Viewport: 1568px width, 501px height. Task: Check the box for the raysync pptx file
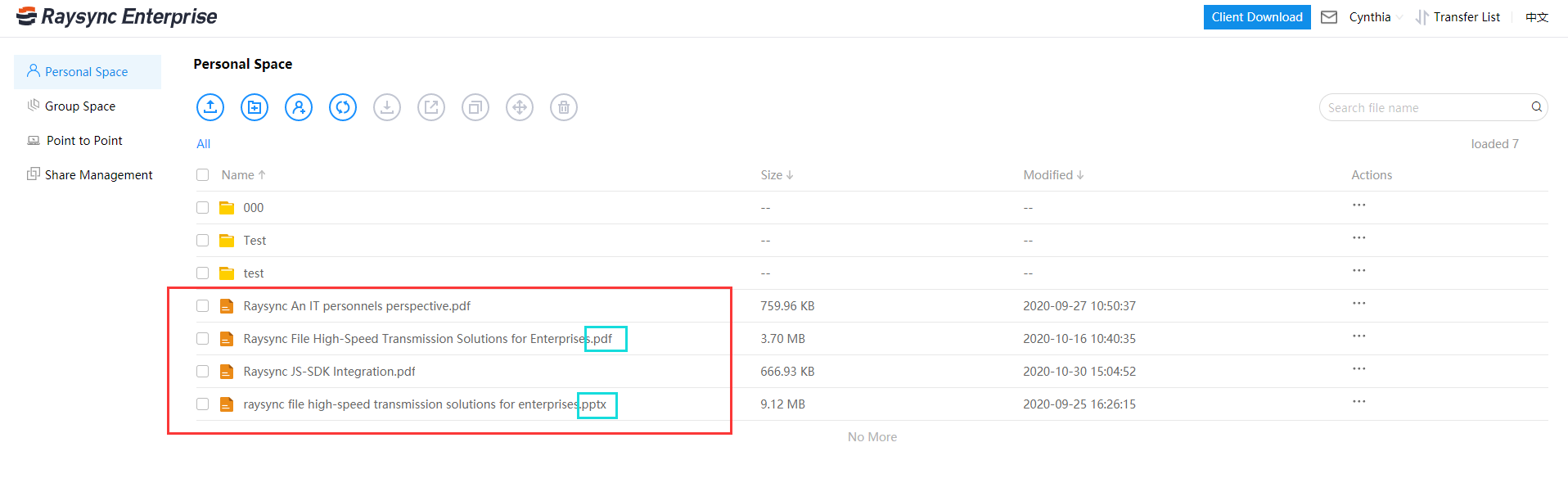click(202, 404)
